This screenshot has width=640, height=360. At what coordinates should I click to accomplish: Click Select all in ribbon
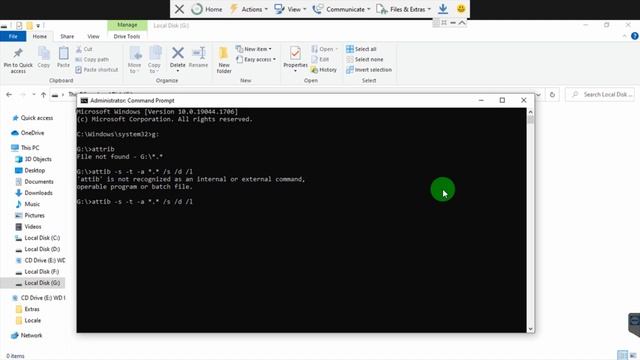(361, 49)
